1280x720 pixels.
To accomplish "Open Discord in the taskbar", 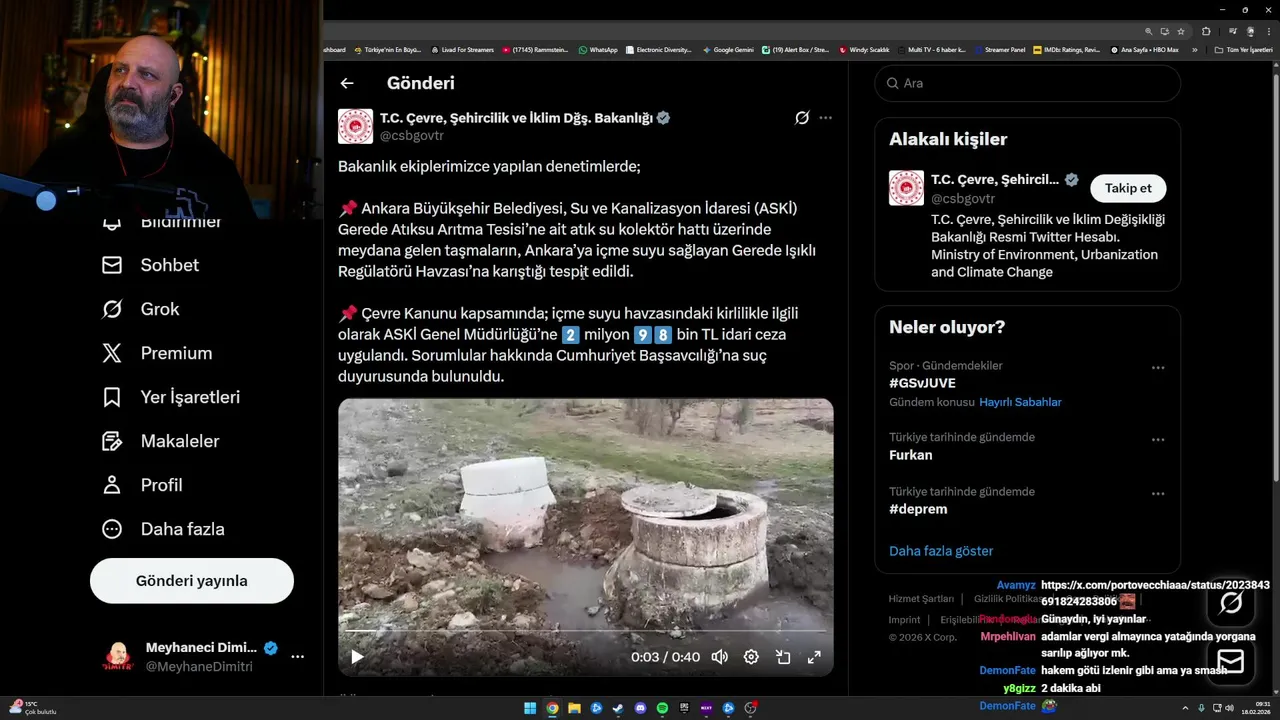I will point(640,708).
